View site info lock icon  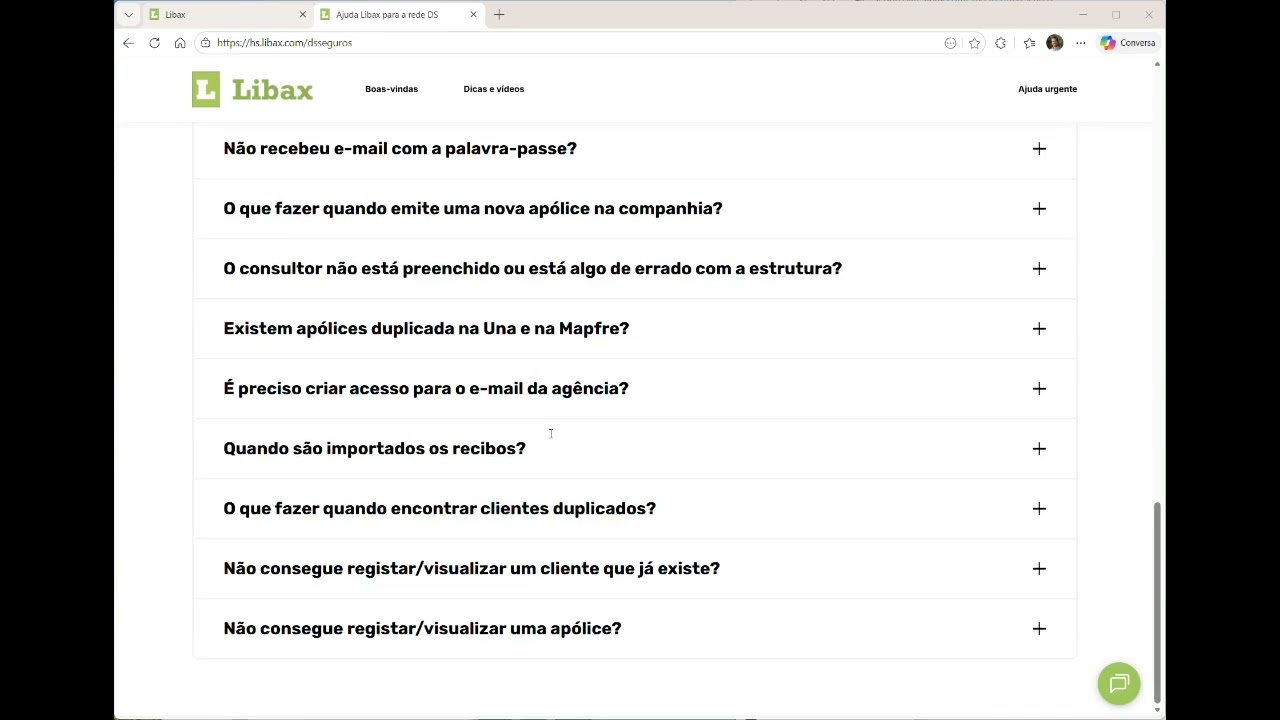tap(205, 43)
